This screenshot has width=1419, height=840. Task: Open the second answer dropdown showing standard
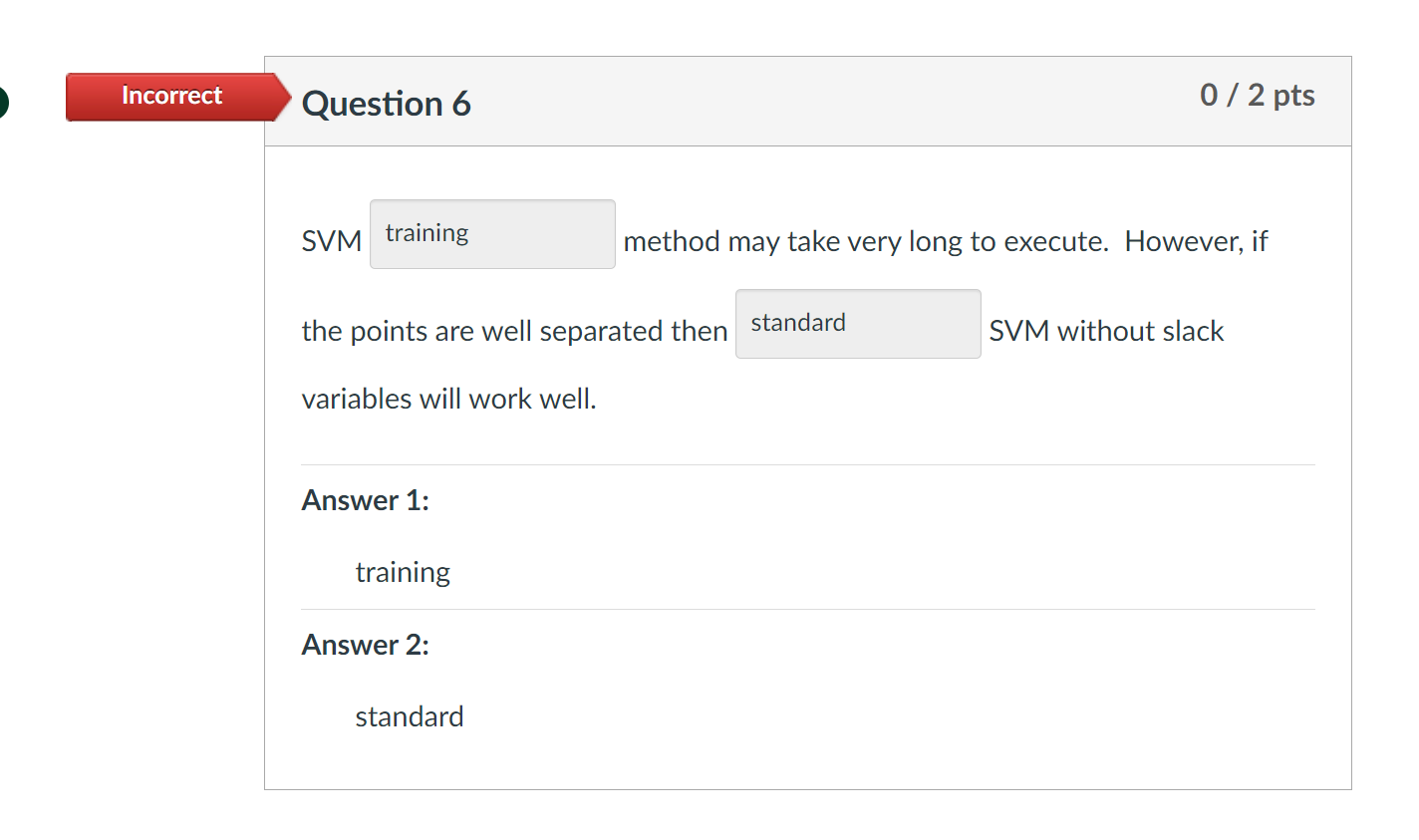(857, 323)
